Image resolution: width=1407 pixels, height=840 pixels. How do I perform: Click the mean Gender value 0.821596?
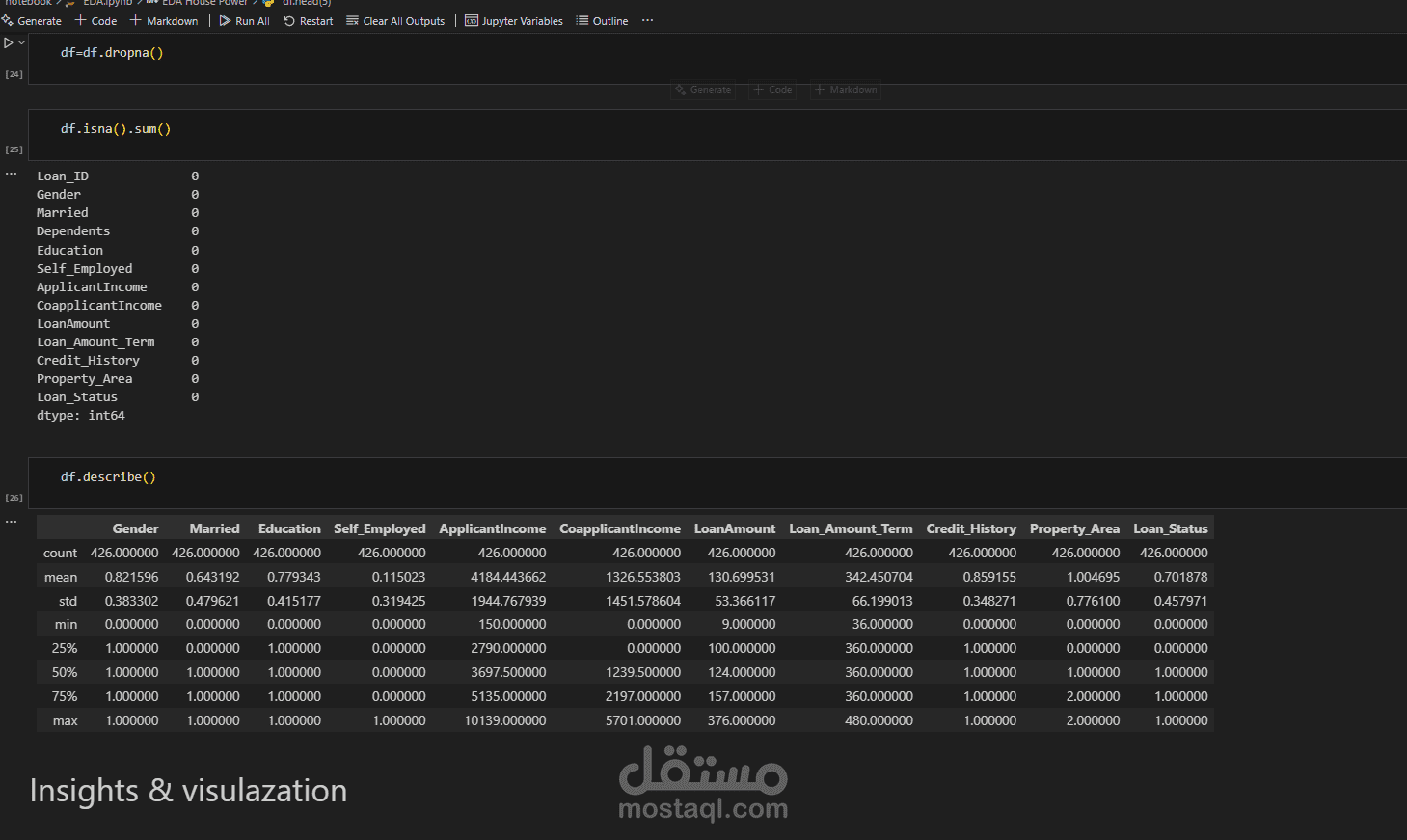pyautogui.click(x=131, y=577)
